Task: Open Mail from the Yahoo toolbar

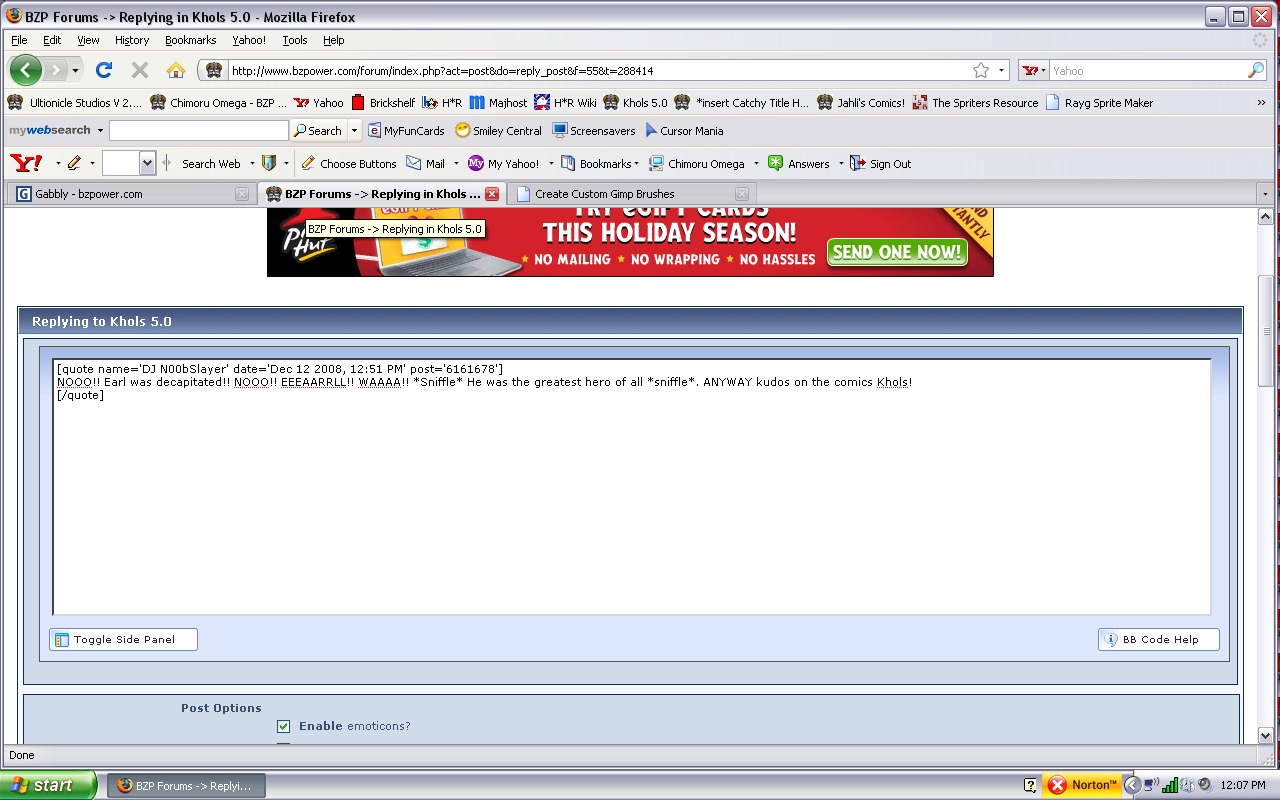Action: click(x=426, y=163)
